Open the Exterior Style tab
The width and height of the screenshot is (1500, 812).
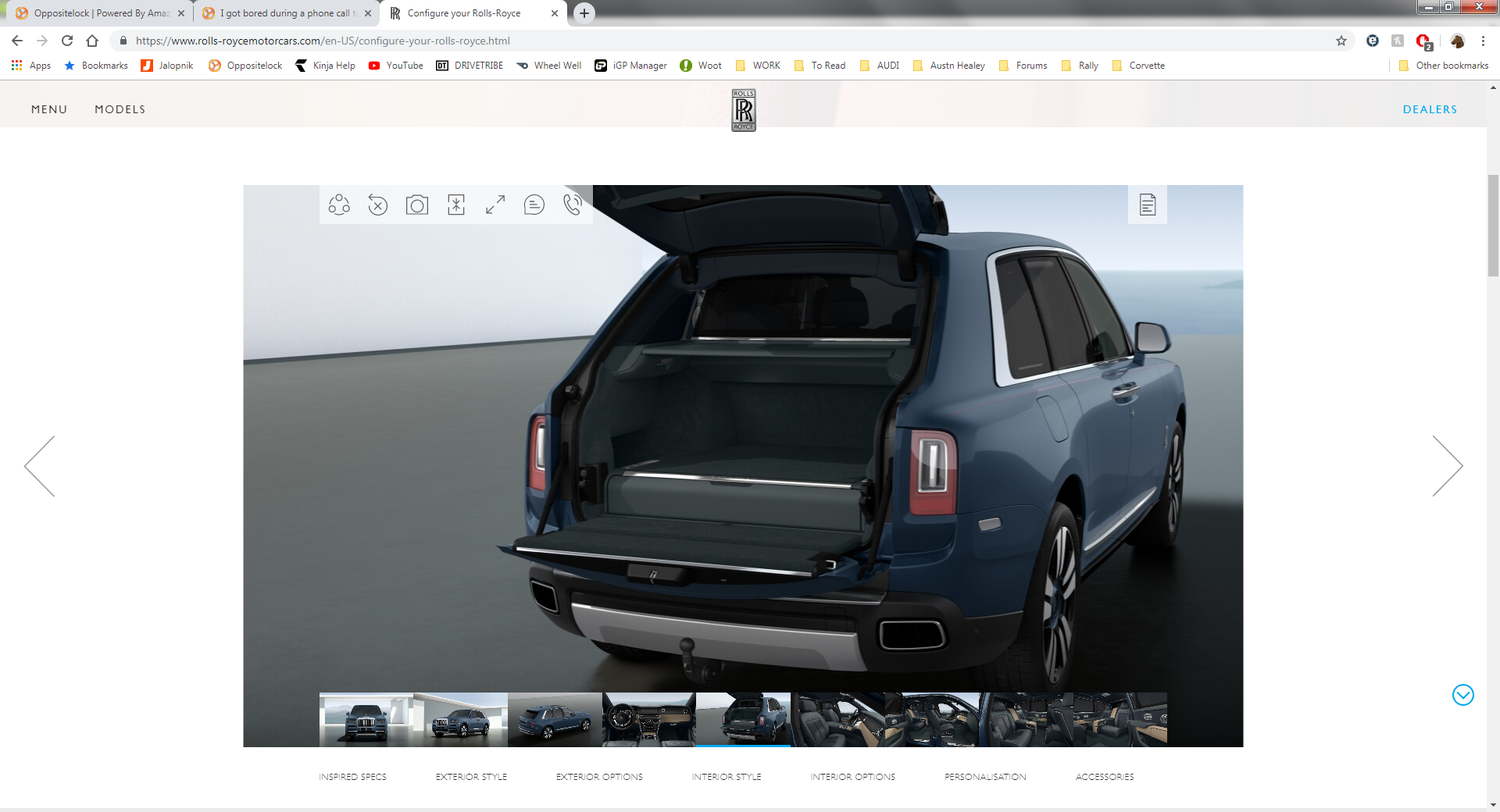pyautogui.click(x=471, y=777)
